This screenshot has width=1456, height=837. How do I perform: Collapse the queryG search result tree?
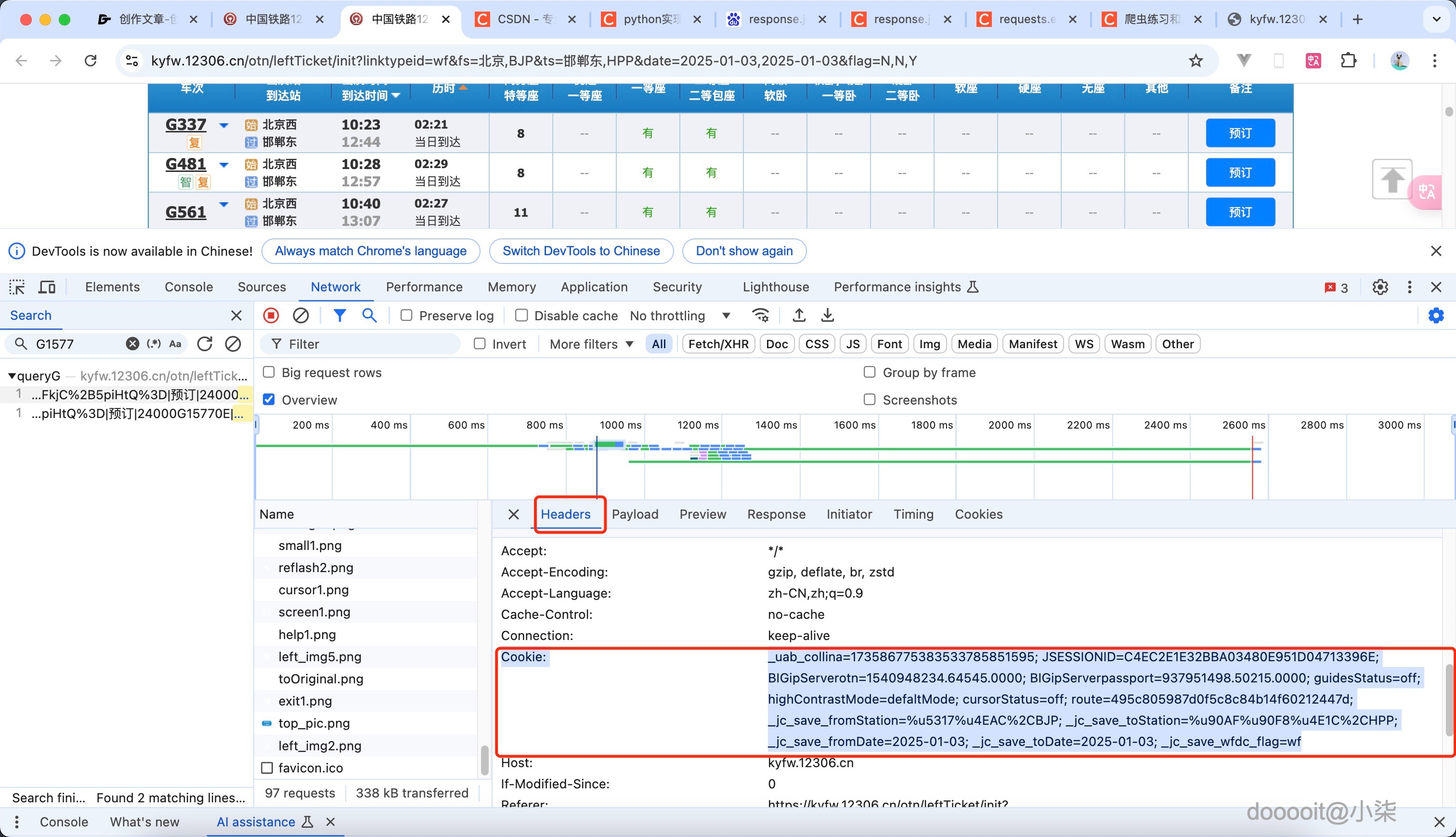tap(12, 376)
